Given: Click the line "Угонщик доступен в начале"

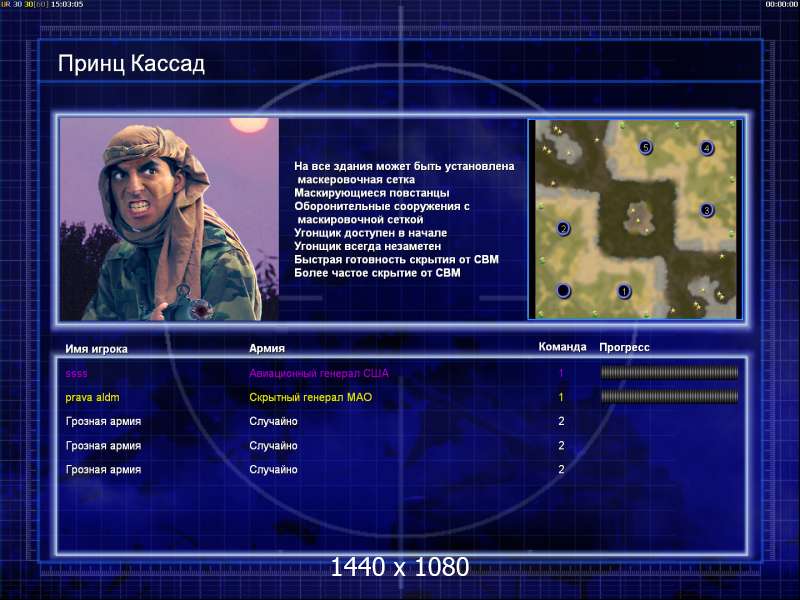Looking at the screenshot, I should coord(370,233).
